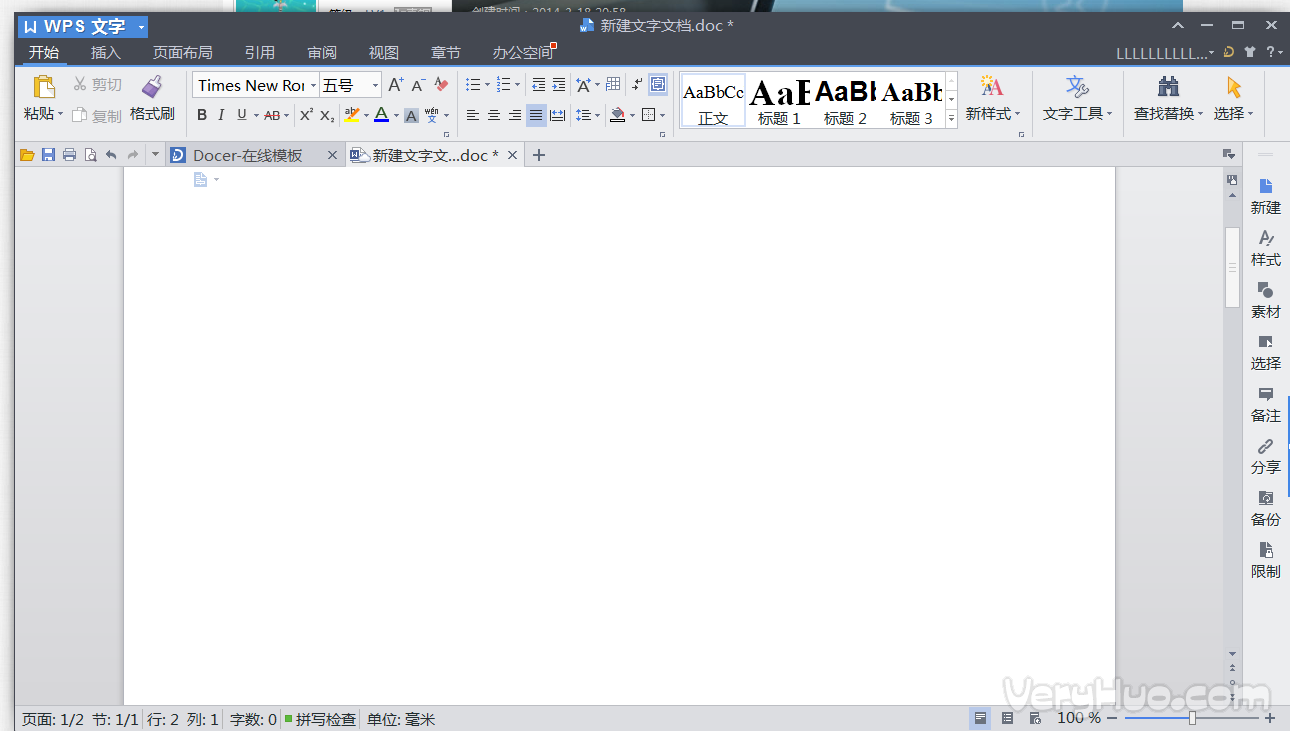Click the Format Painter (格式刷) brush icon
The image size is (1290, 731).
pyautogui.click(x=152, y=87)
